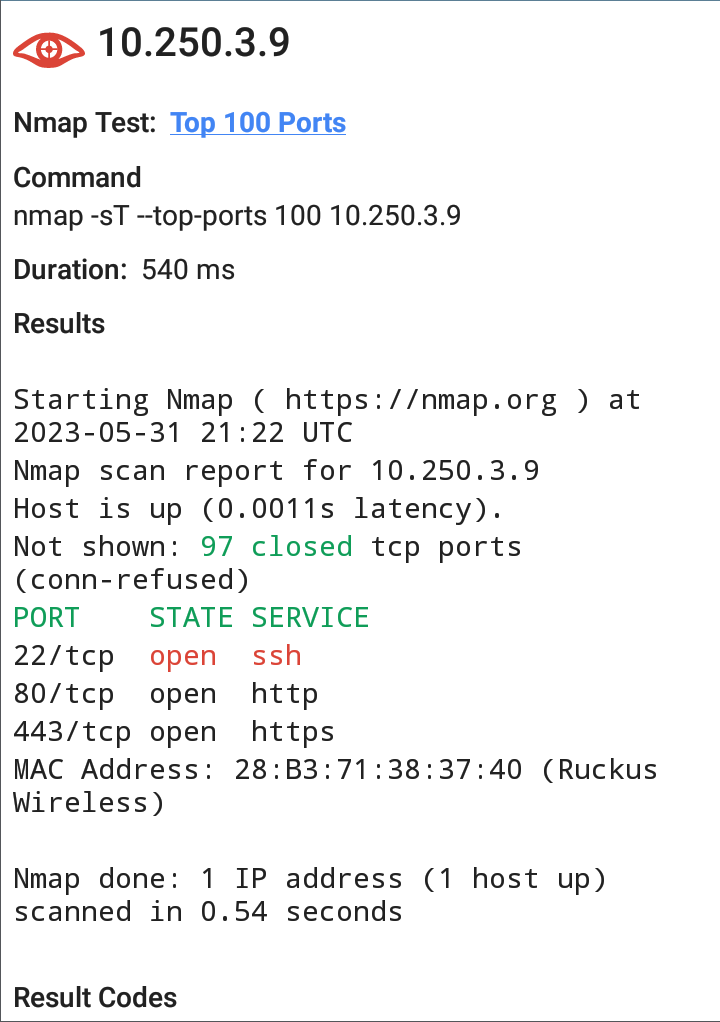Click the green 97 closed text
The width and height of the screenshot is (720, 1022).
(276, 546)
